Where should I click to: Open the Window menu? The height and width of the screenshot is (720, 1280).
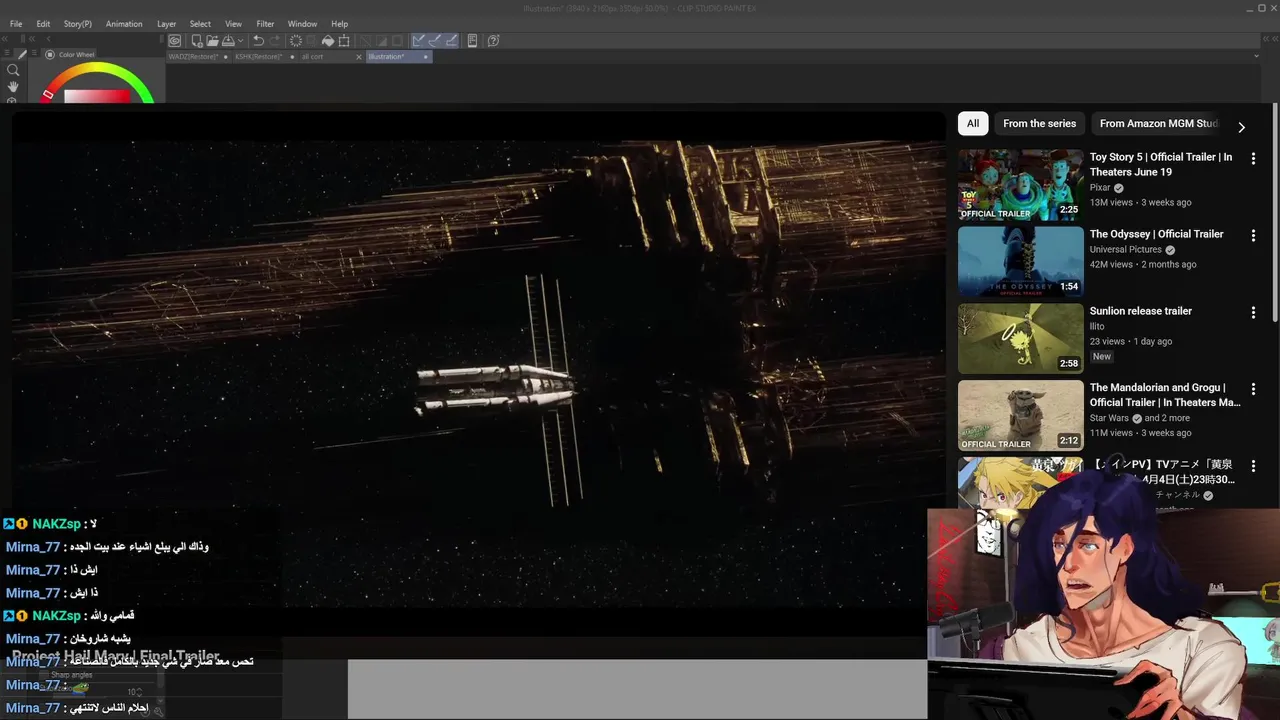(x=302, y=24)
